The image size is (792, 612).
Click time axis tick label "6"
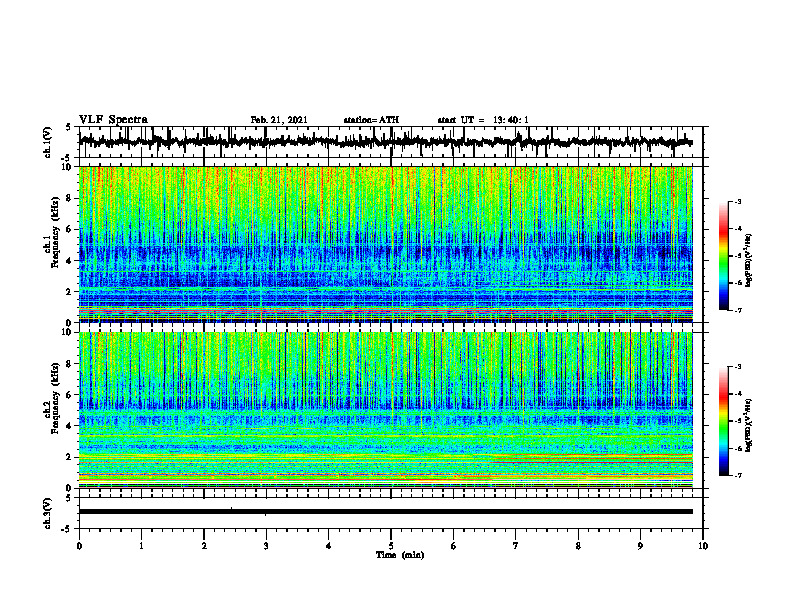453,546
